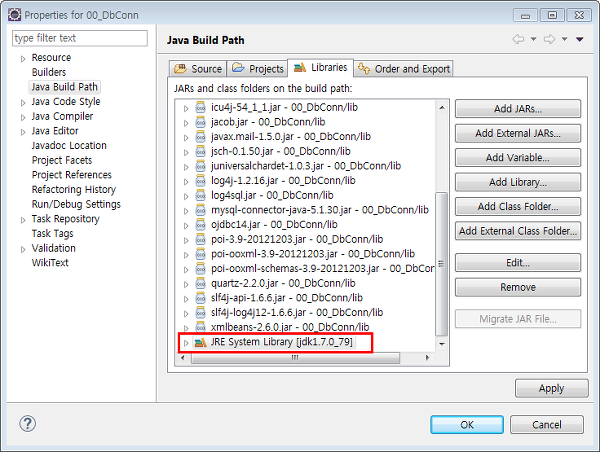
Task: Expand the Task Repository node
Action: click(23, 220)
